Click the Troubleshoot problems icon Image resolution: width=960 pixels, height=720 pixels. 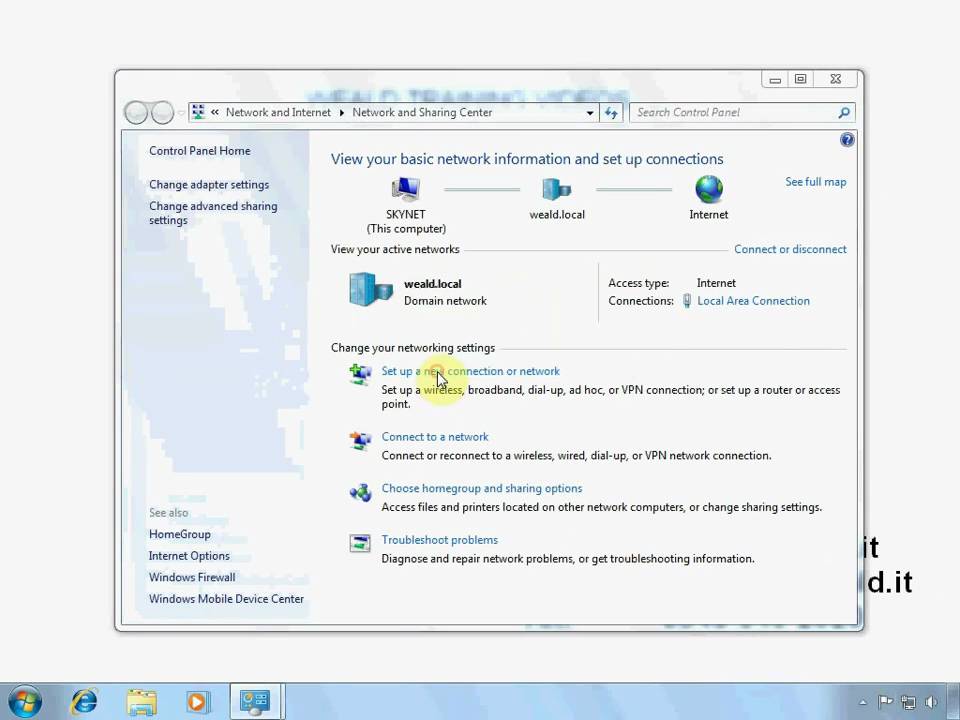360,543
